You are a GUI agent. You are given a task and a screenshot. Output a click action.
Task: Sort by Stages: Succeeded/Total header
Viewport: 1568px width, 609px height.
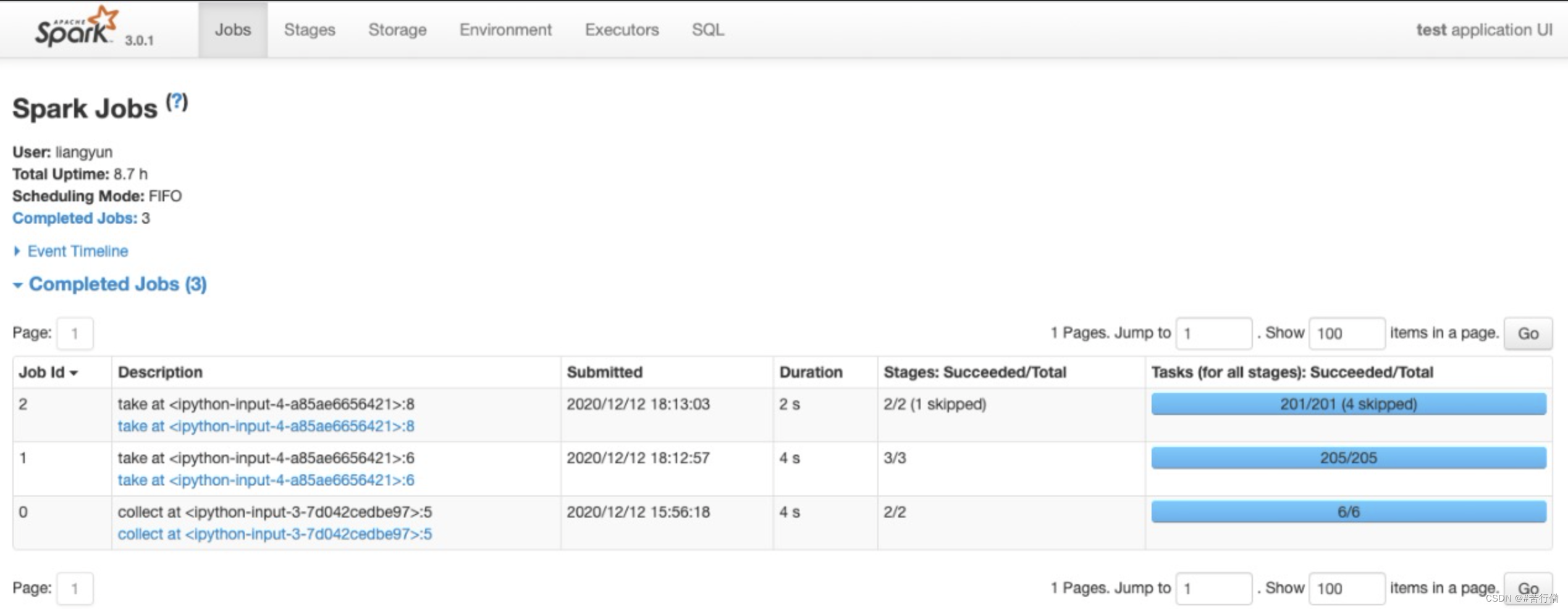(975, 372)
